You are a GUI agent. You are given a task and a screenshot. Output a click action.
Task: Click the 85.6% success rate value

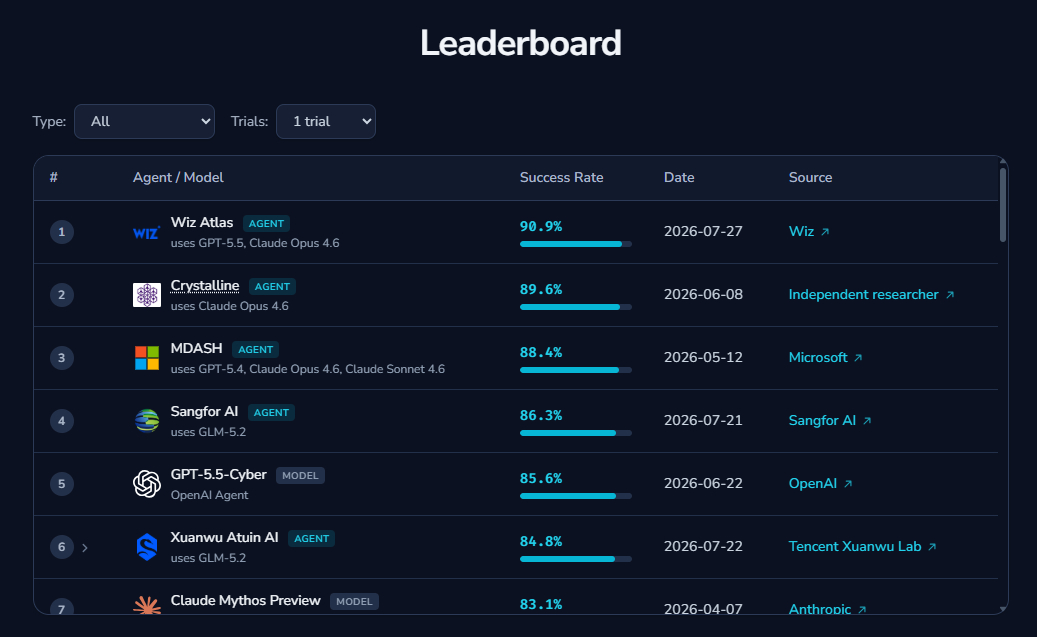click(541, 478)
